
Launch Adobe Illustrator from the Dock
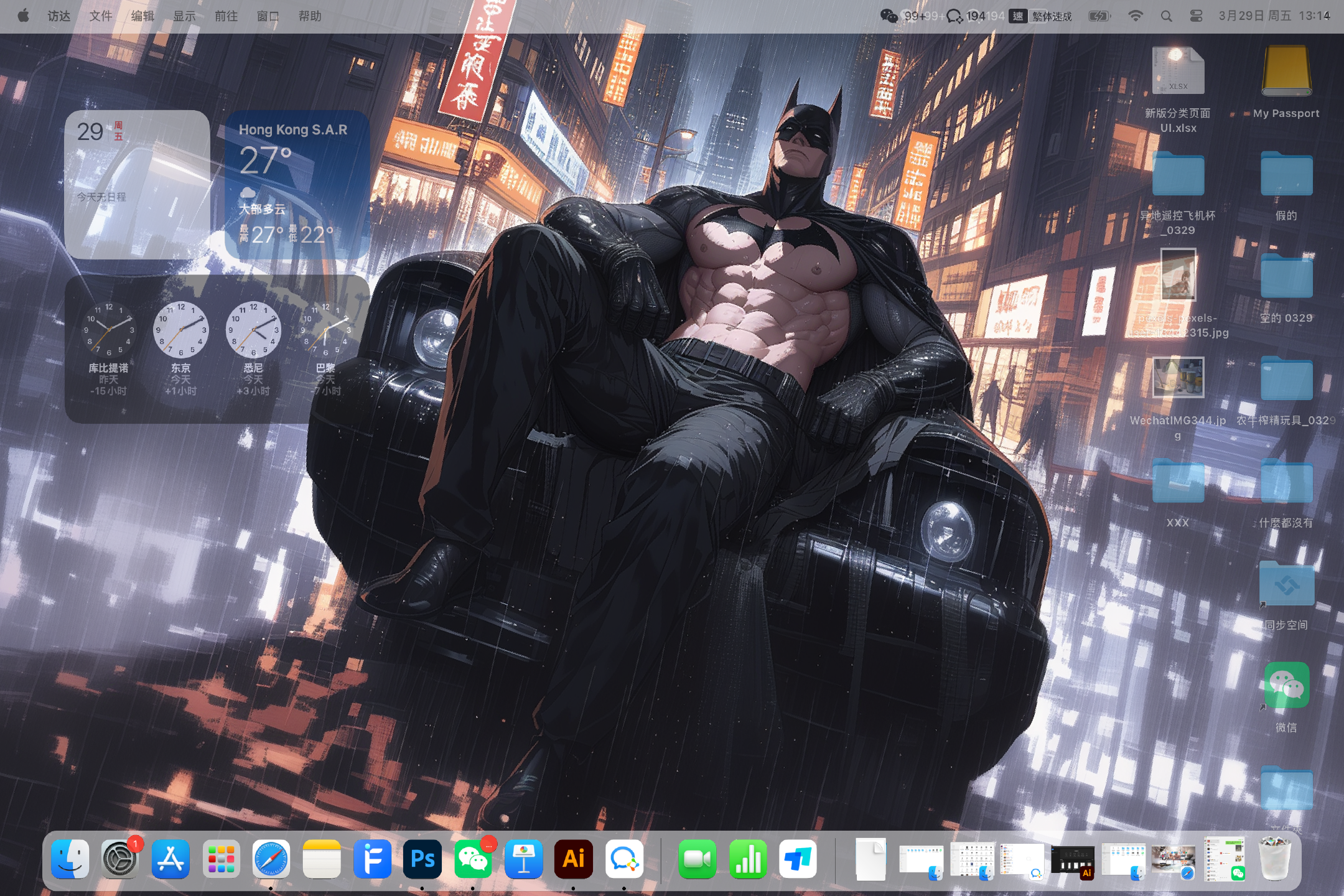click(573, 859)
